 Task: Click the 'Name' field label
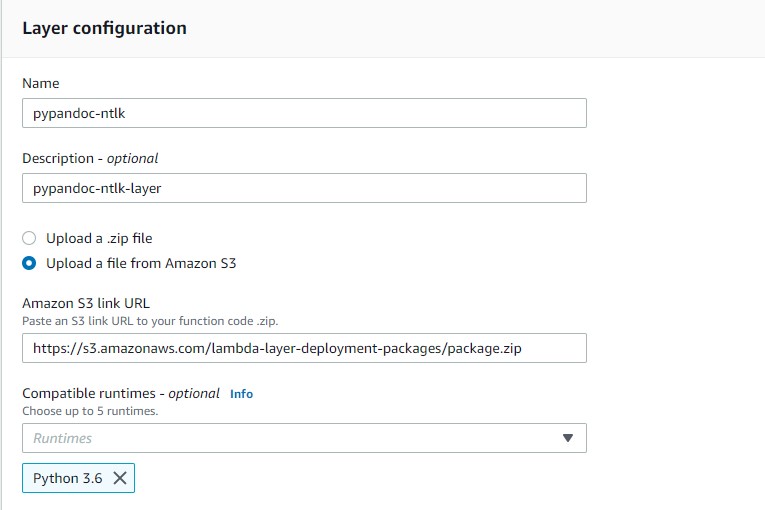click(x=41, y=83)
